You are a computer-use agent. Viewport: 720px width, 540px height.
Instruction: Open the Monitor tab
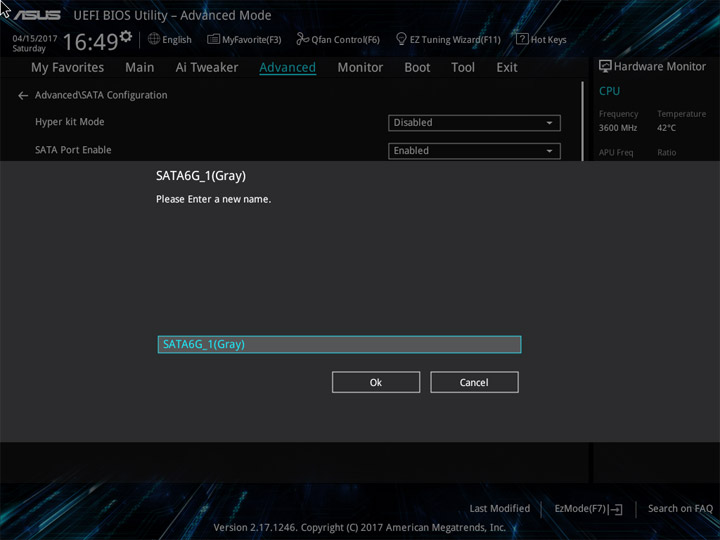coord(360,68)
